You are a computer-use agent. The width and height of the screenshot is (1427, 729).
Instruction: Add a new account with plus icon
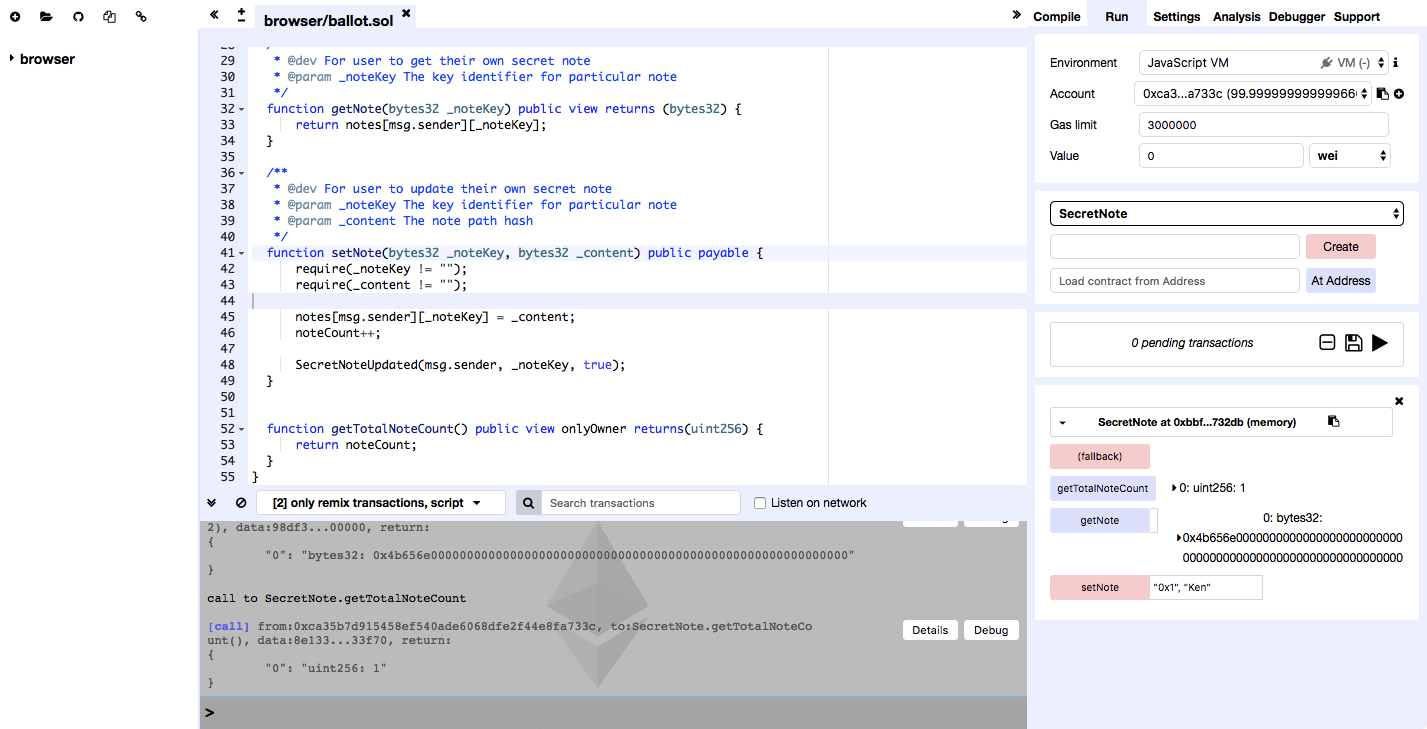(x=1399, y=94)
